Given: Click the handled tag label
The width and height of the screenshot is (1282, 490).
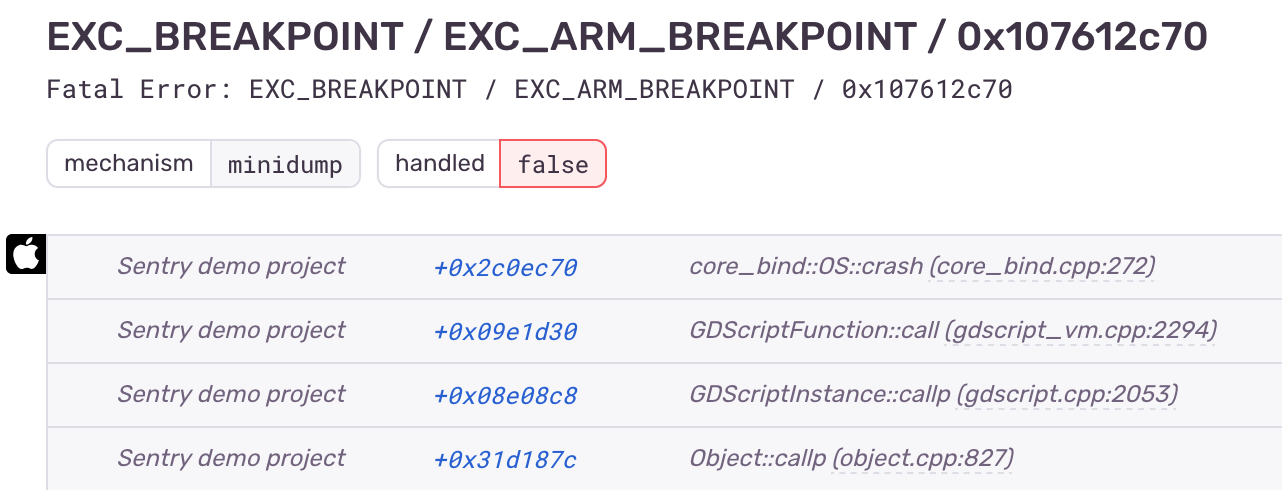Looking at the screenshot, I should tap(439, 164).
